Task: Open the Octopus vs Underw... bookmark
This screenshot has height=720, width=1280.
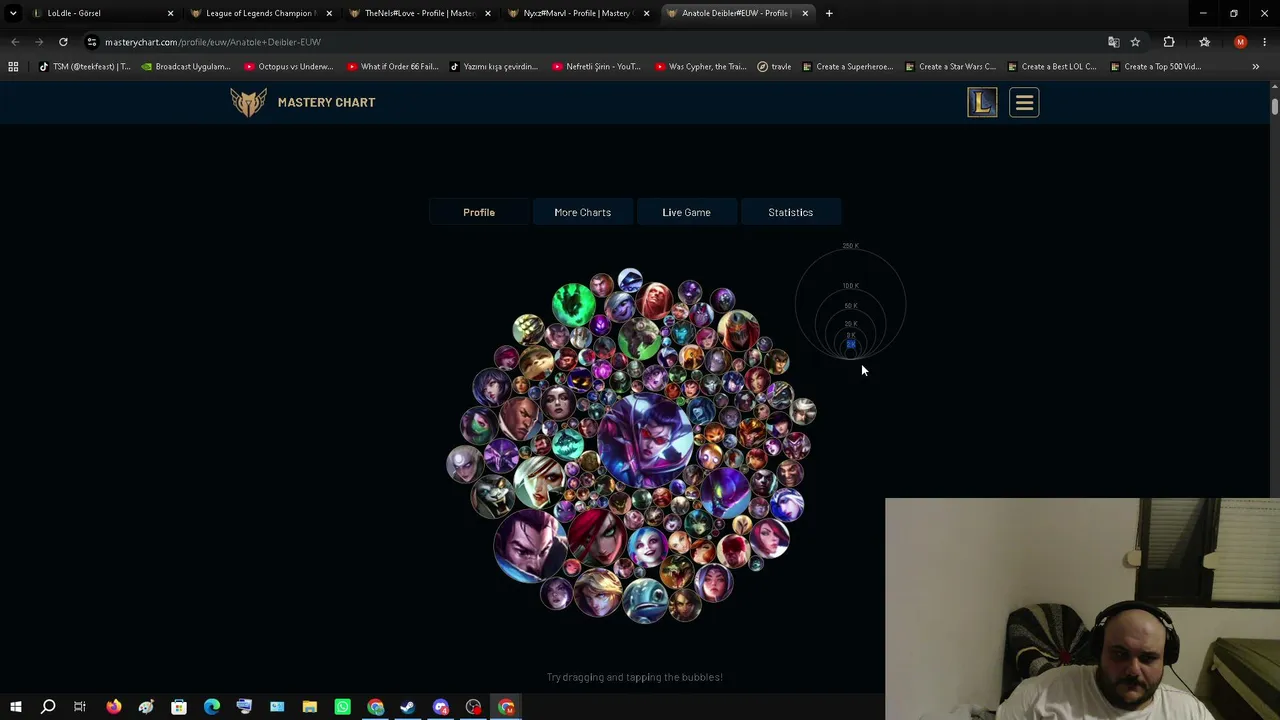Action: tap(289, 67)
